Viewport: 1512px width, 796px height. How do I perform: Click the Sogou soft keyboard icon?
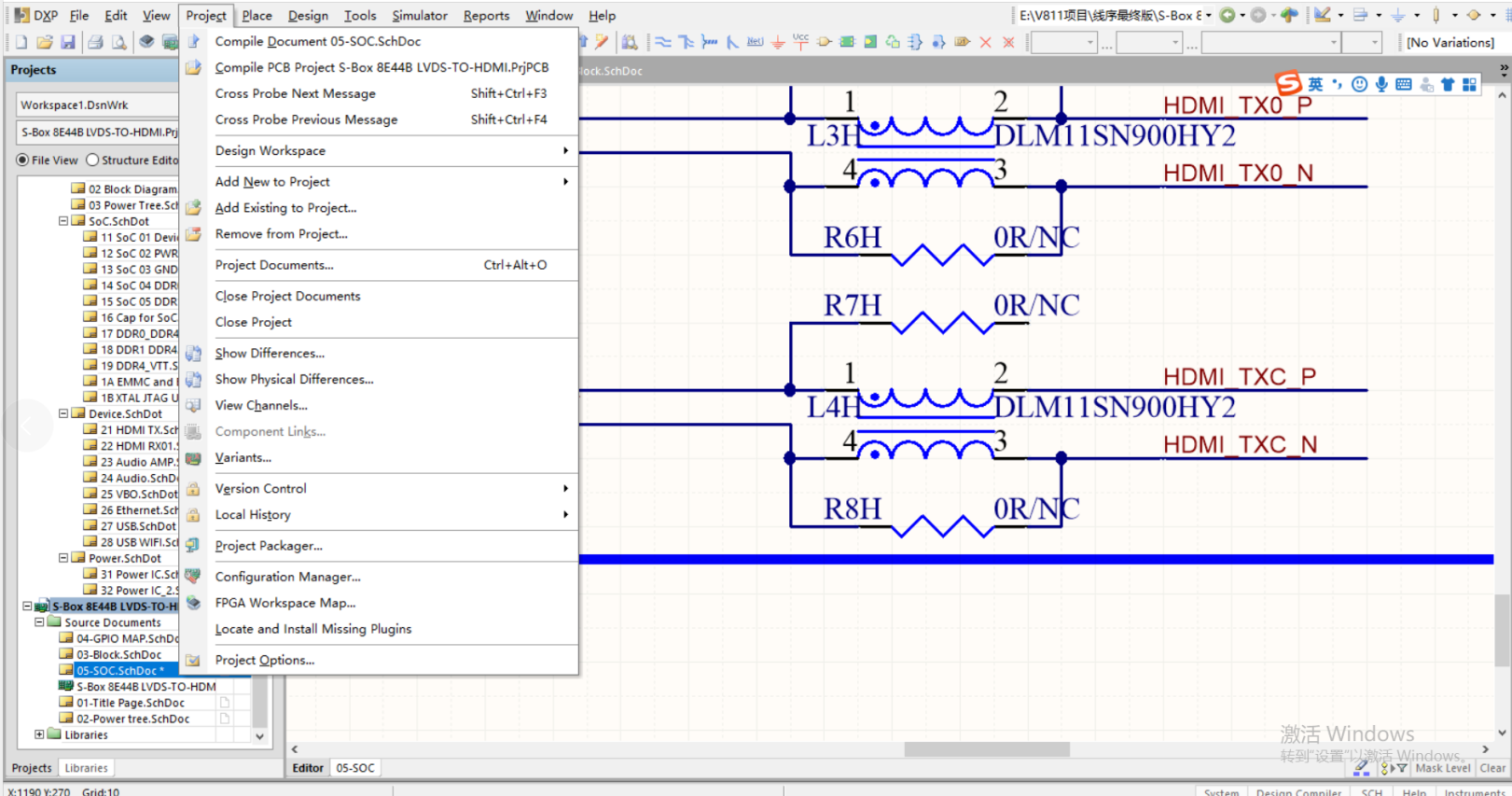click(1404, 84)
